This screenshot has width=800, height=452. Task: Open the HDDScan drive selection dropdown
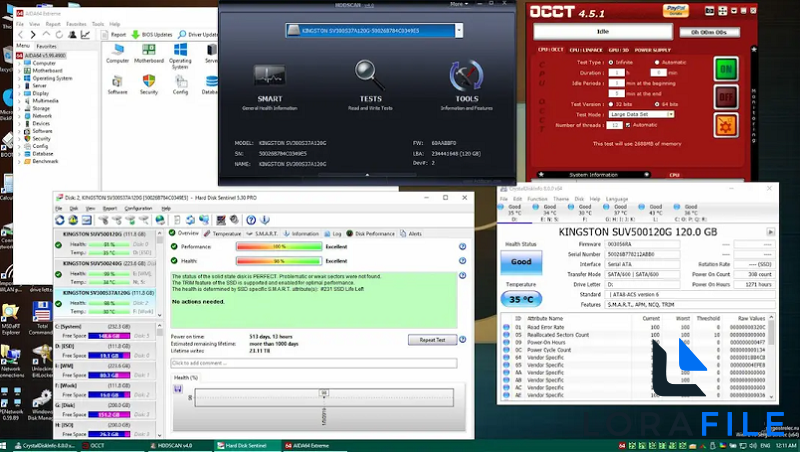459,31
